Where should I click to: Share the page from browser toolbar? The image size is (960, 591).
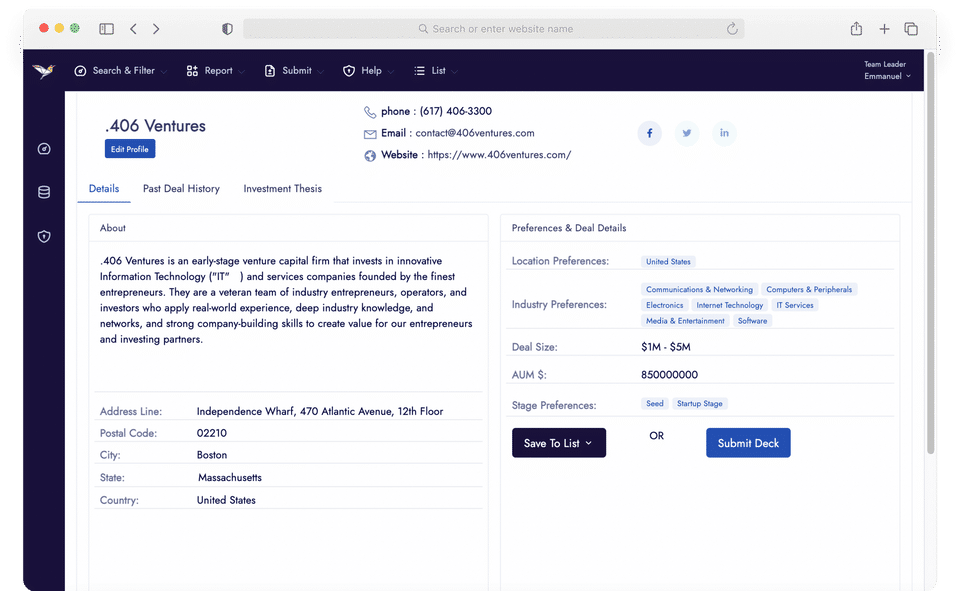[x=857, y=29]
